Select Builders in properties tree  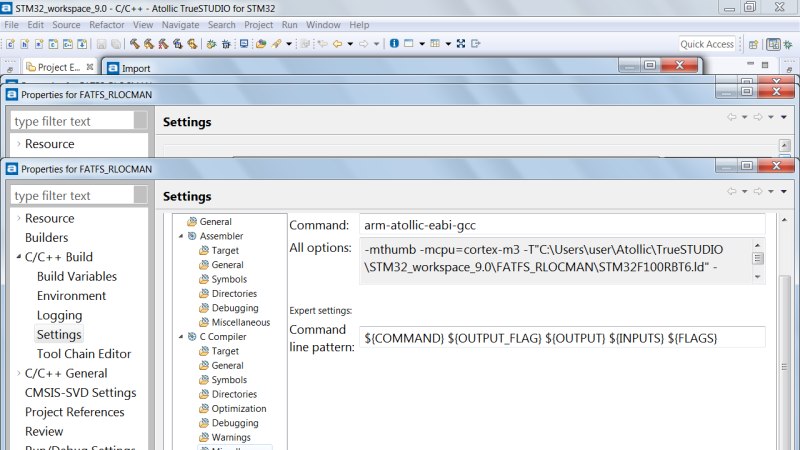click(x=46, y=237)
